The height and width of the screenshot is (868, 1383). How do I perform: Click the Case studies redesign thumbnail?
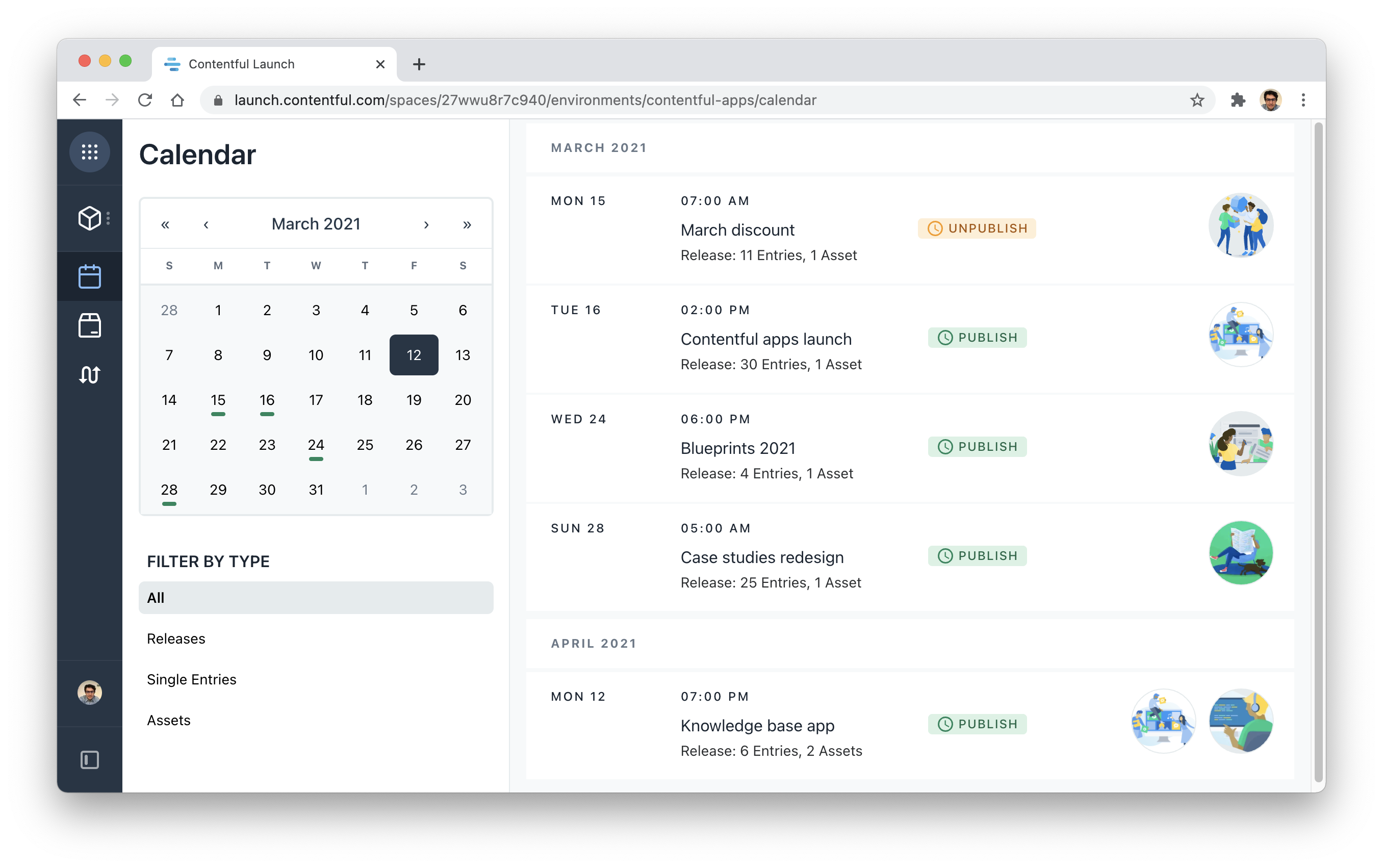click(x=1240, y=553)
